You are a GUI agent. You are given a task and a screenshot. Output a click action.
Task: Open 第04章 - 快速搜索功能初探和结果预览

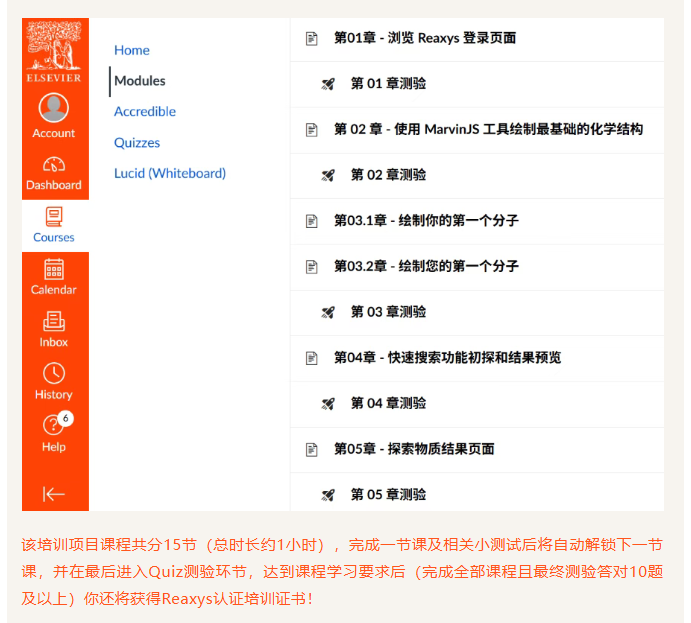point(447,357)
